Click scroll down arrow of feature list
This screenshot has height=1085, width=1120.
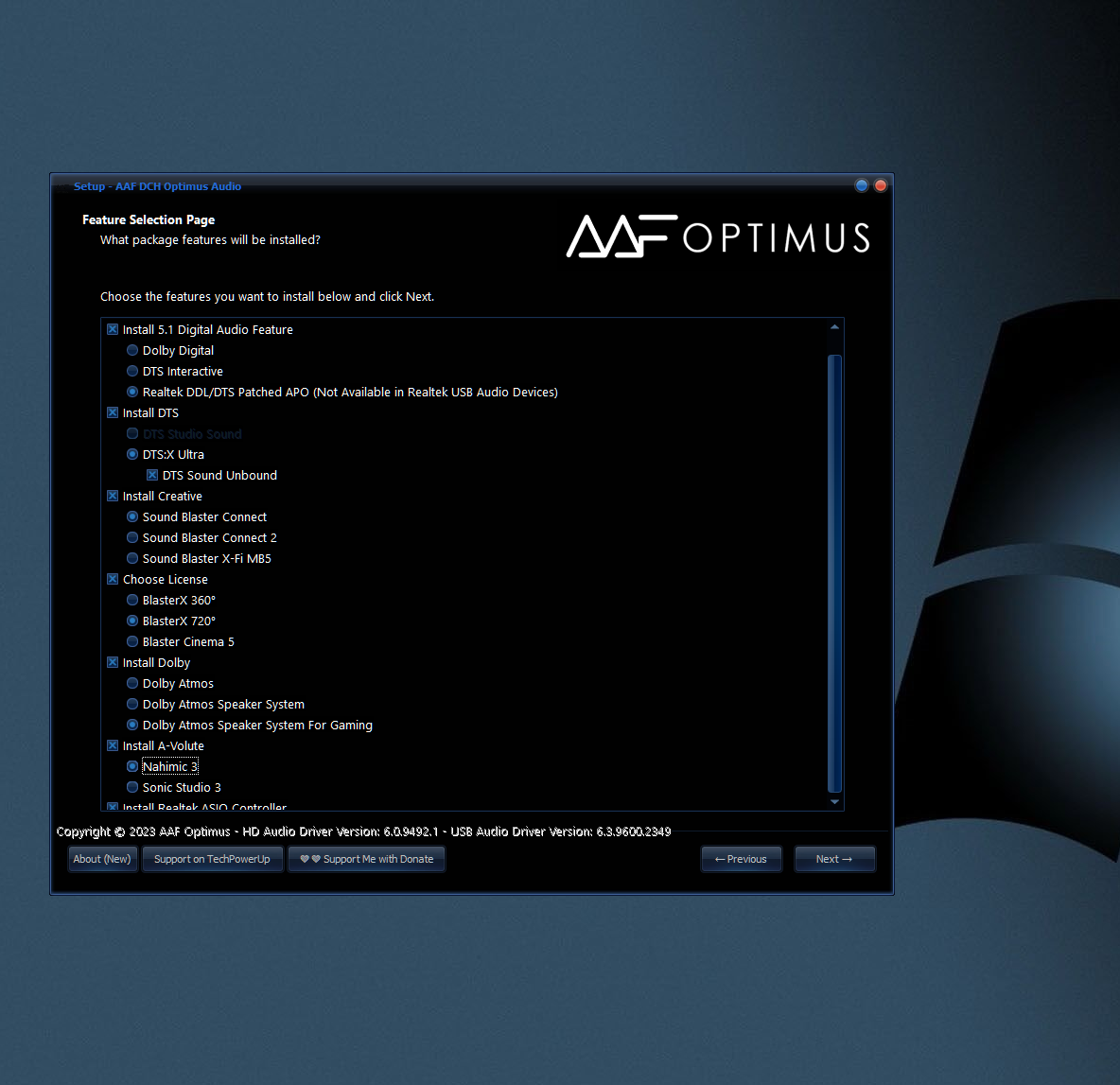[x=834, y=802]
